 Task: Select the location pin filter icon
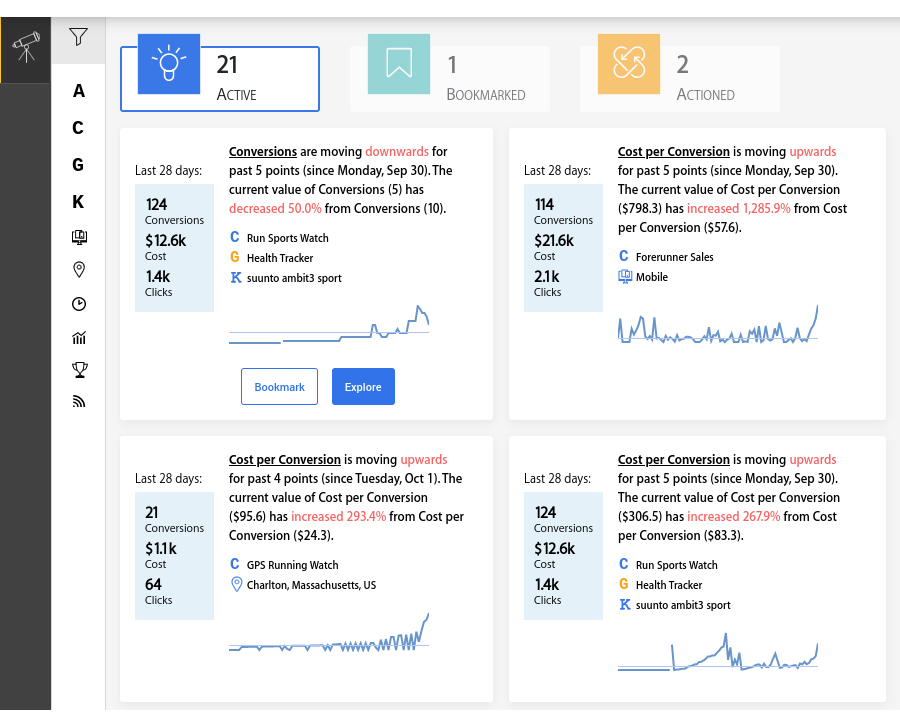(79, 270)
